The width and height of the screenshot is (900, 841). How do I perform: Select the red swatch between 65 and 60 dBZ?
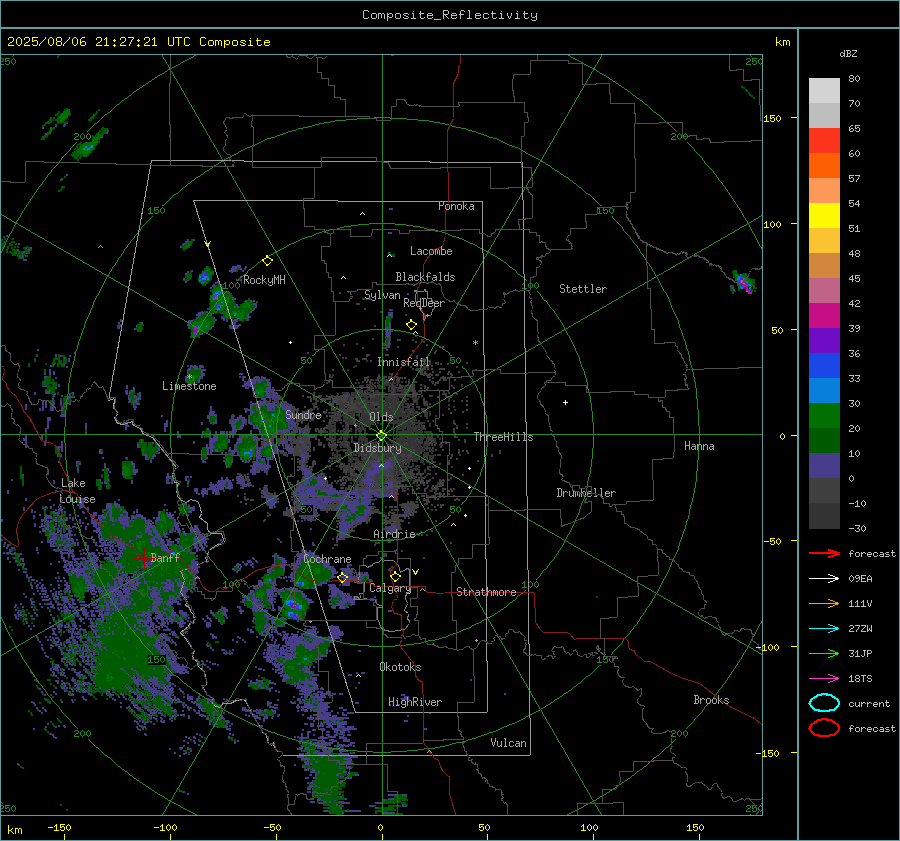[824, 140]
